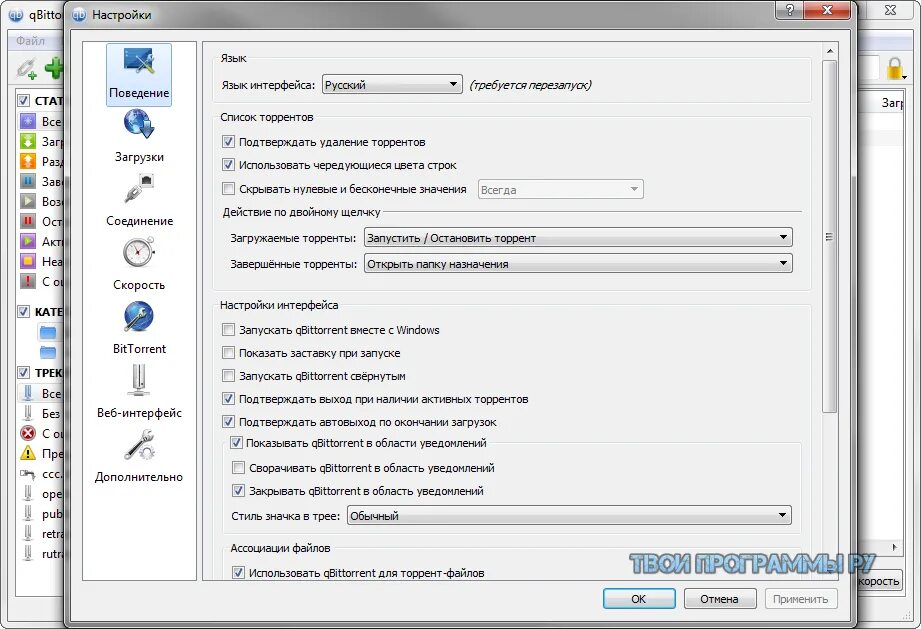Enable Сворачивать qBittorrent в область уведомлений
This screenshot has height=629, width=921.
tap(238, 467)
